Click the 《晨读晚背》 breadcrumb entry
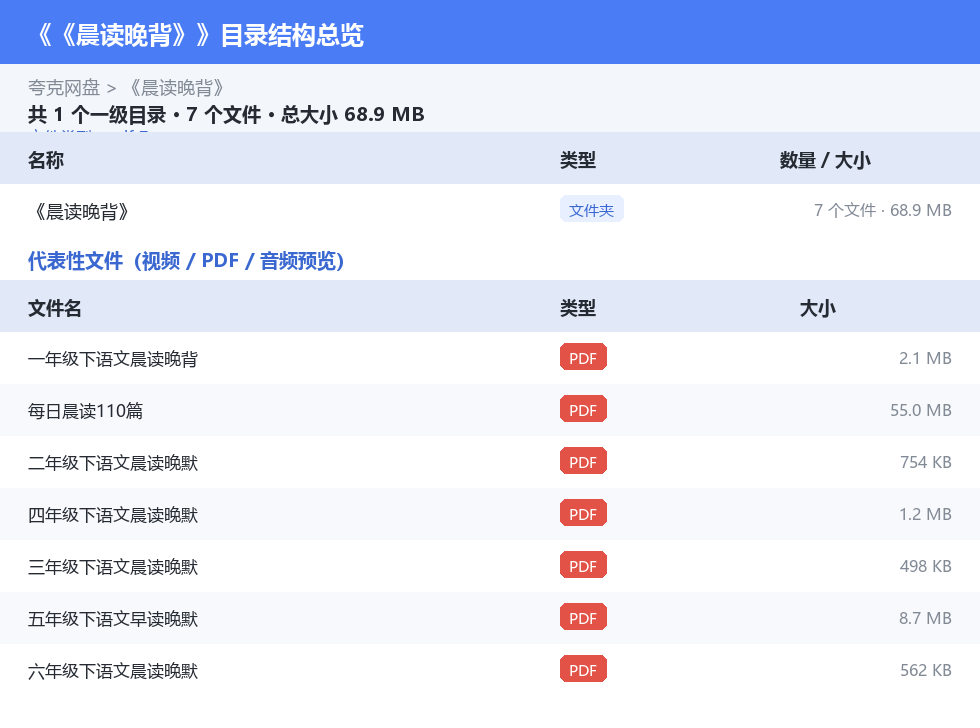 point(175,88)
